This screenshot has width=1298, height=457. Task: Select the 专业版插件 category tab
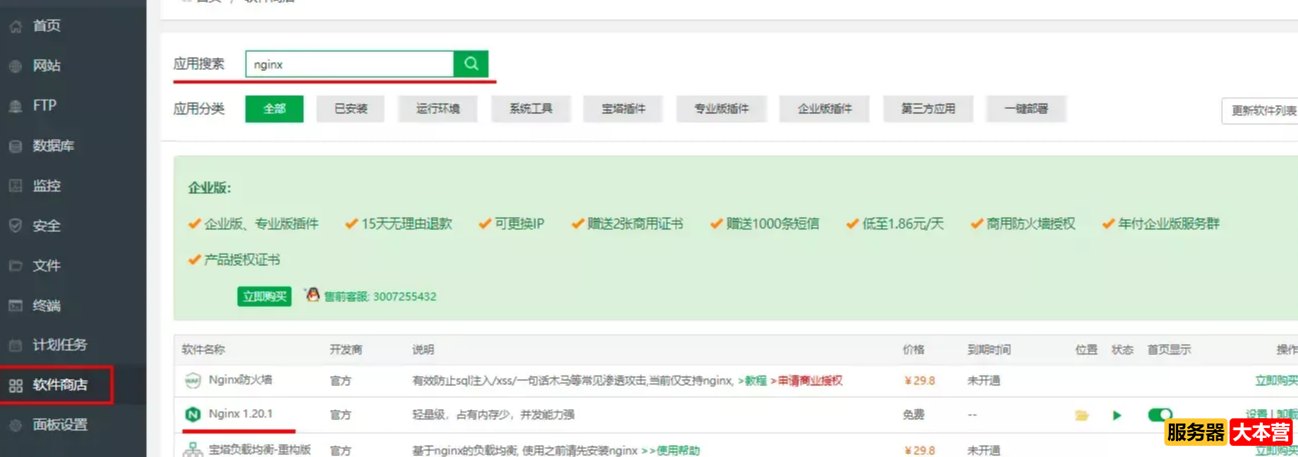pos(721,109)
